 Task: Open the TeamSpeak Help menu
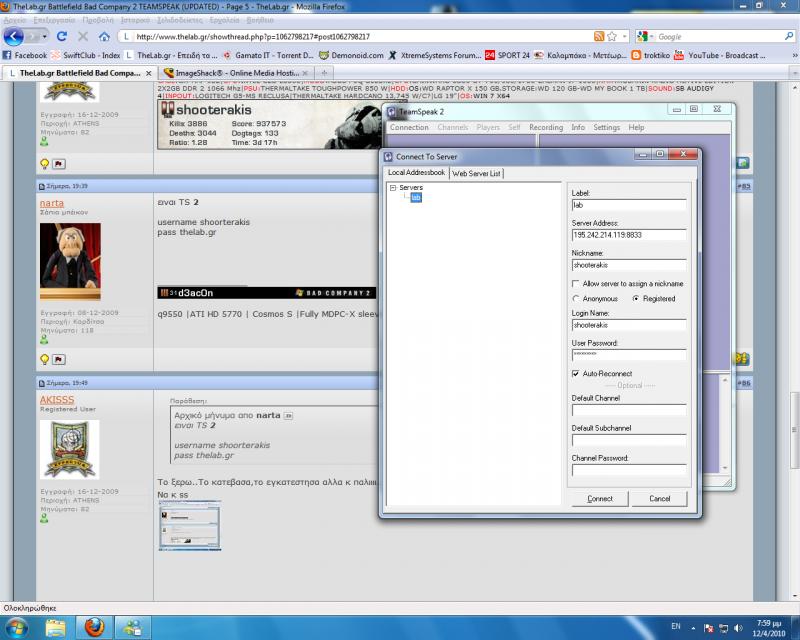636,127
